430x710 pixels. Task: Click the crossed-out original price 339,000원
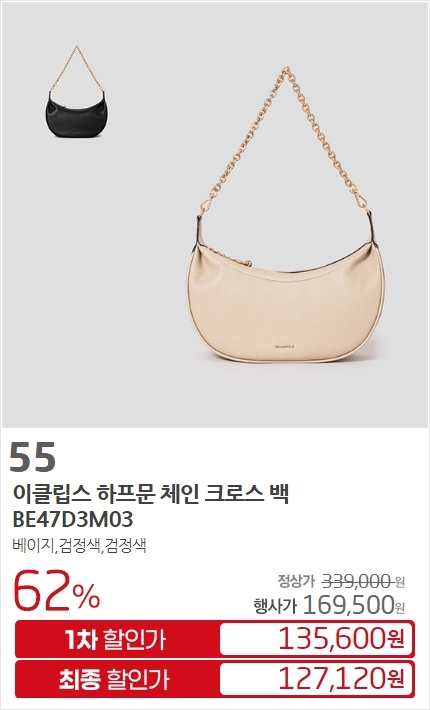[363, 580]
